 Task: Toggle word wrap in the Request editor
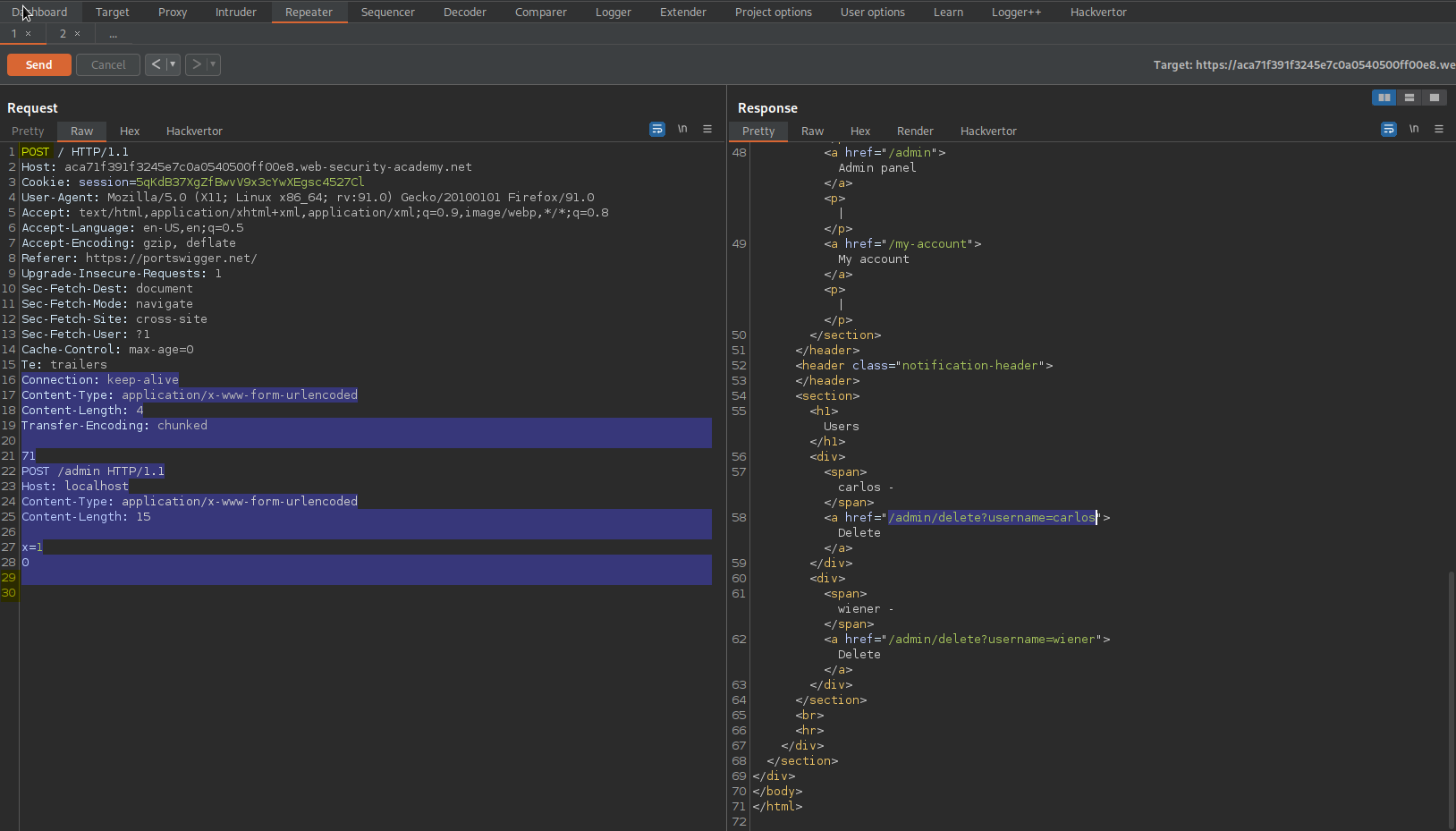pyautogui.click(x=657, y=130)
